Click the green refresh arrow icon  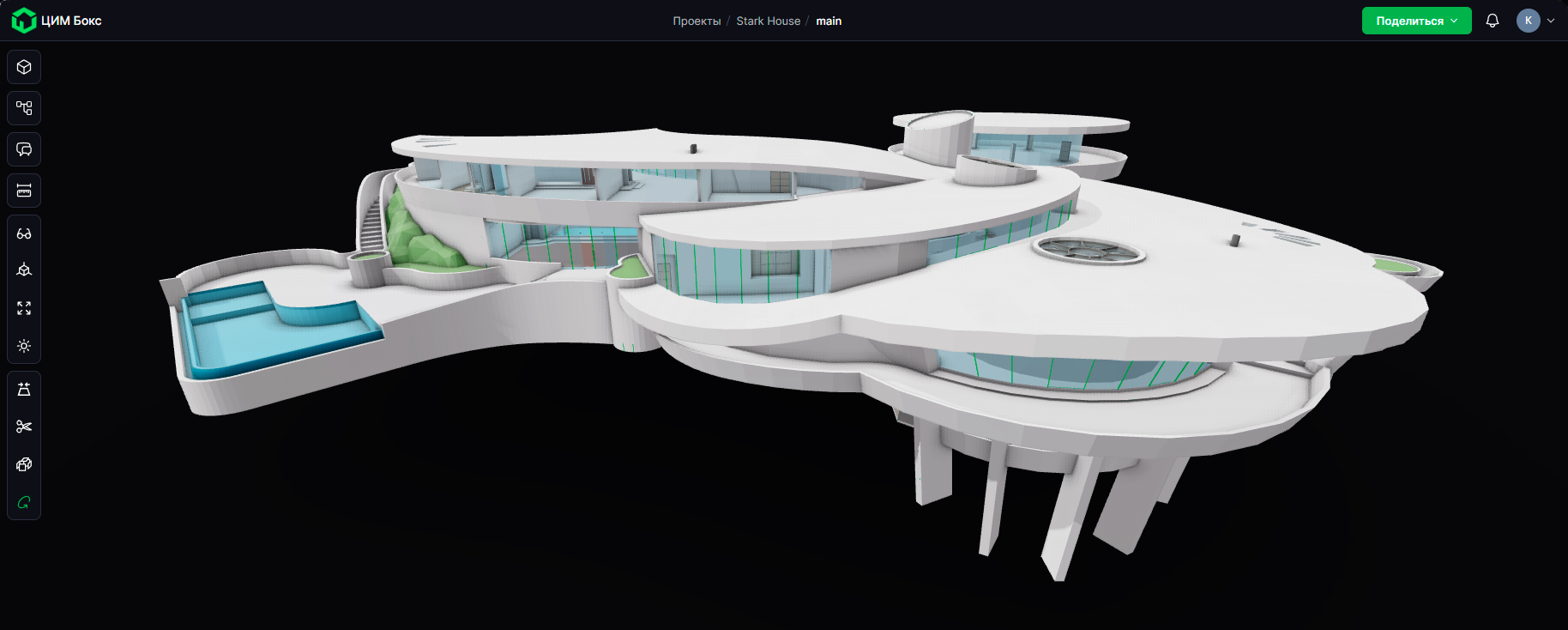pos(24,502)
